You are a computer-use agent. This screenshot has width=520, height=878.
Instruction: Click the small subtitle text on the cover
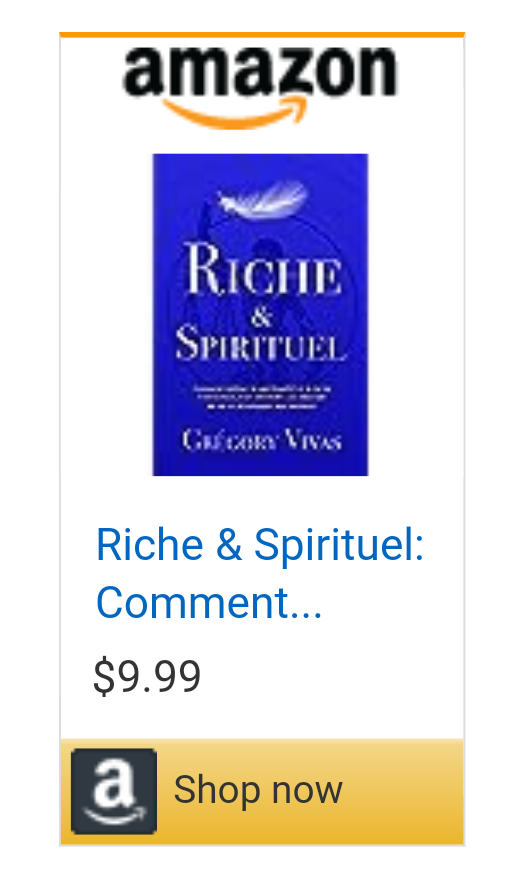tap(262, 396)
